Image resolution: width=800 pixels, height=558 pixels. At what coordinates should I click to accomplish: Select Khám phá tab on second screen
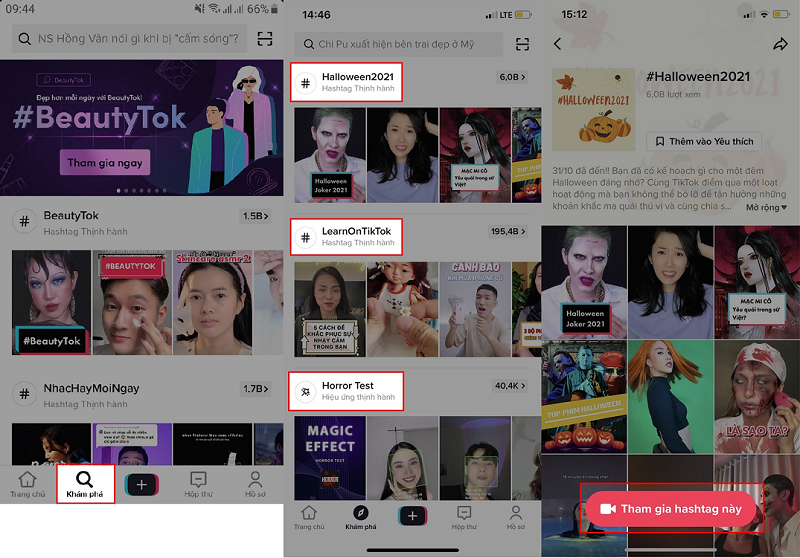(x=361, y=518)
